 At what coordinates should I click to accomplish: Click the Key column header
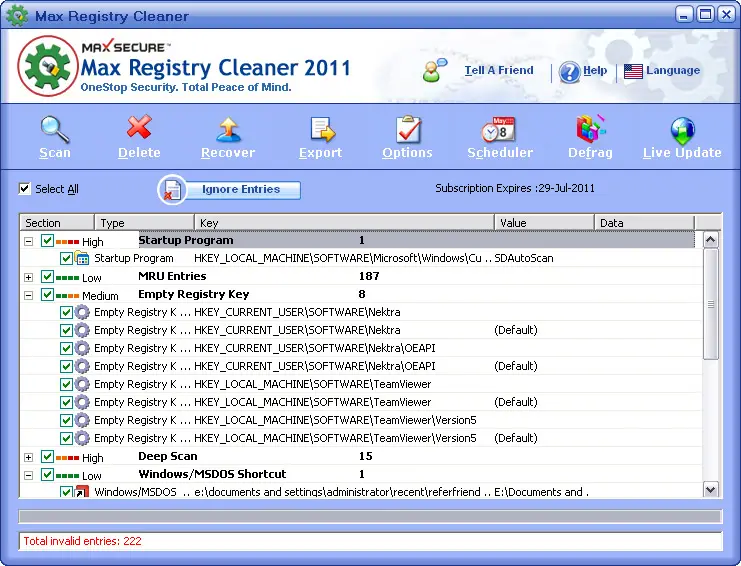[x=345, y=223]
